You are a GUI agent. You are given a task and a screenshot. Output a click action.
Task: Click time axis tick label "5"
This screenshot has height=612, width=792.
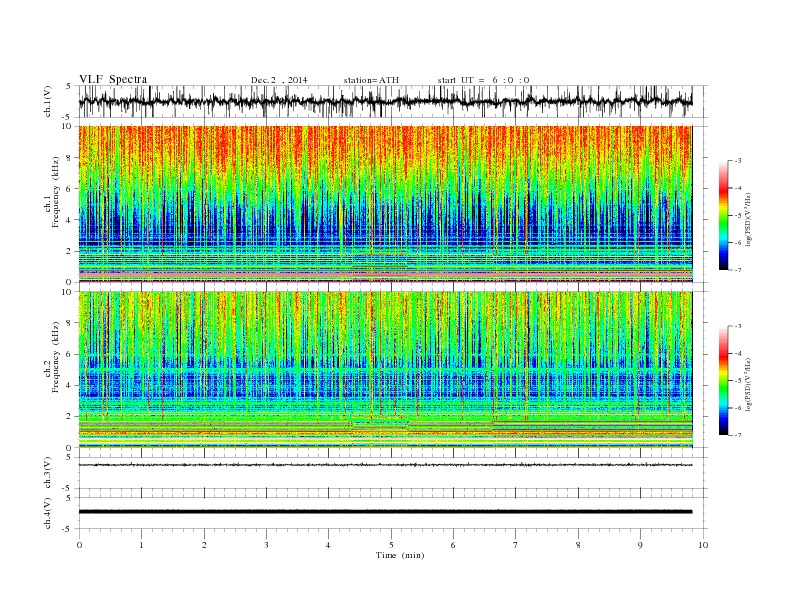click(391, 545)
